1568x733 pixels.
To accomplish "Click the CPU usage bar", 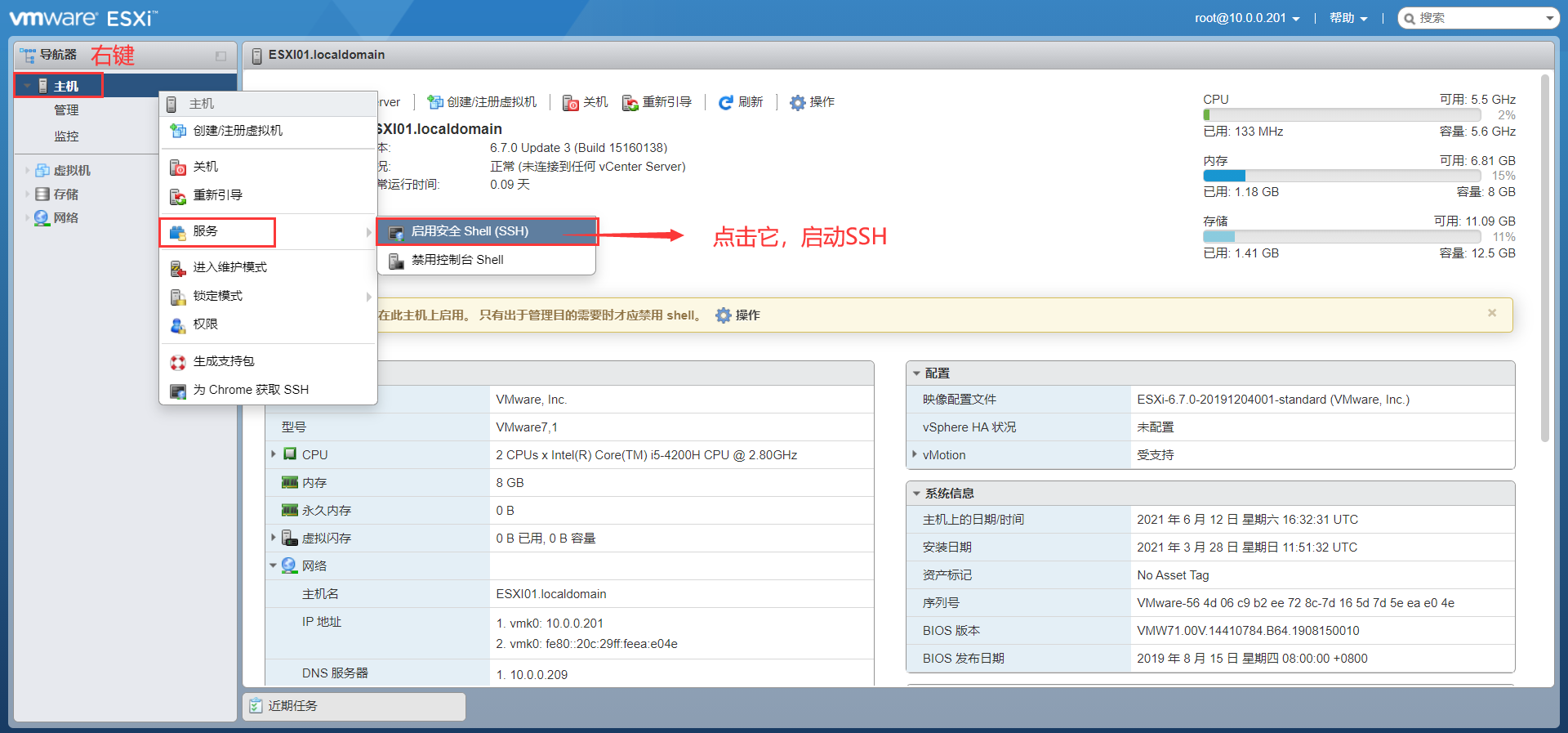I will coord(1342,115).
